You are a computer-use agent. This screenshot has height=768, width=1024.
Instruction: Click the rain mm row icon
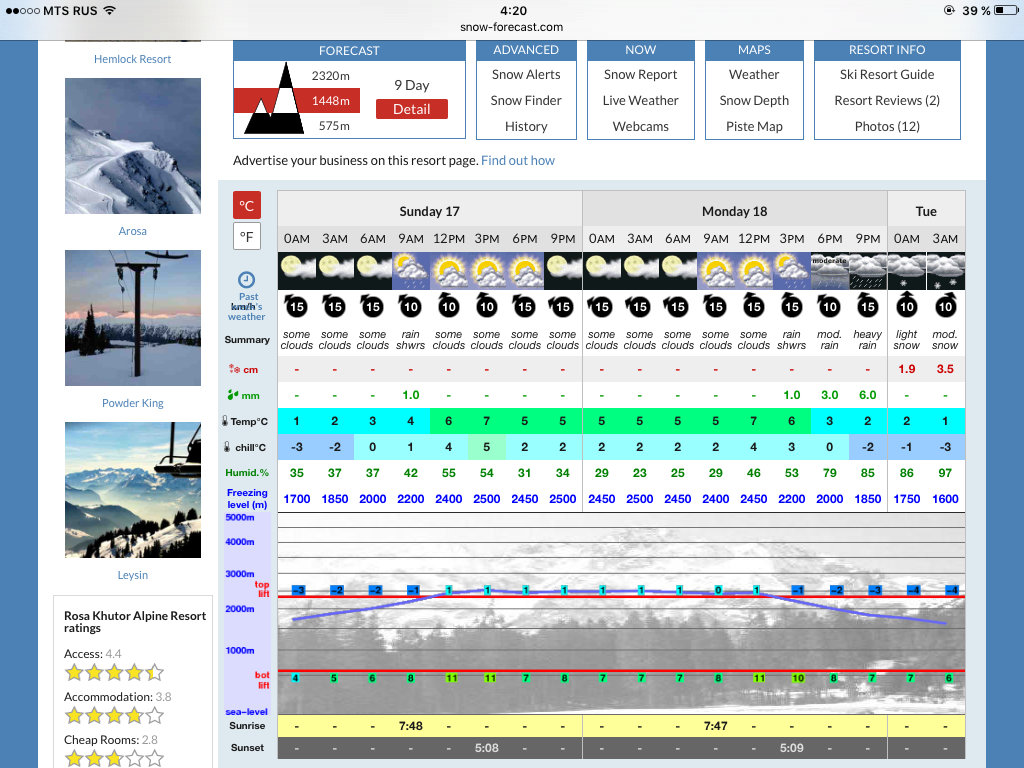[x=232, y=394]
